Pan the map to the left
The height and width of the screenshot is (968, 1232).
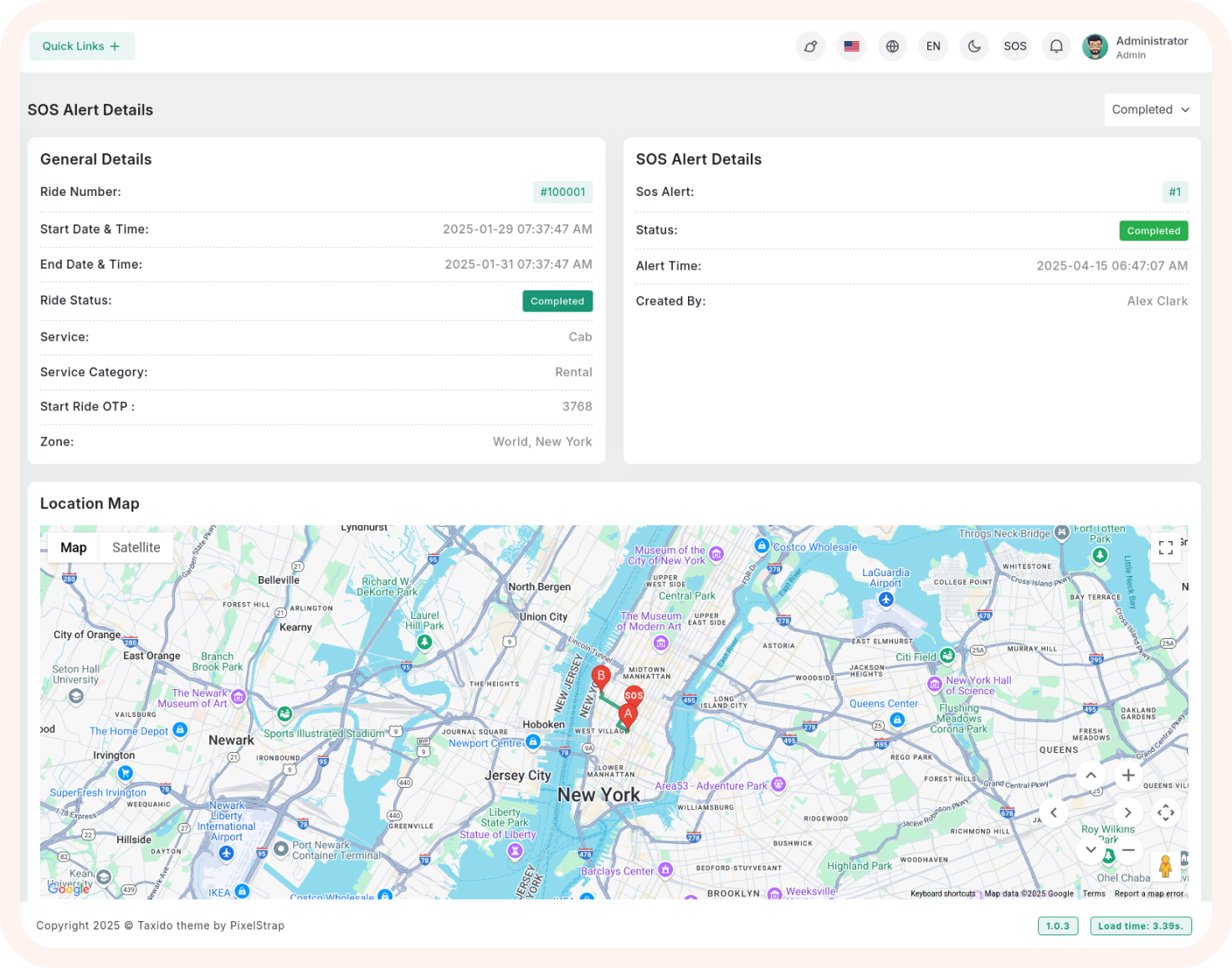tap(1054, 812)
